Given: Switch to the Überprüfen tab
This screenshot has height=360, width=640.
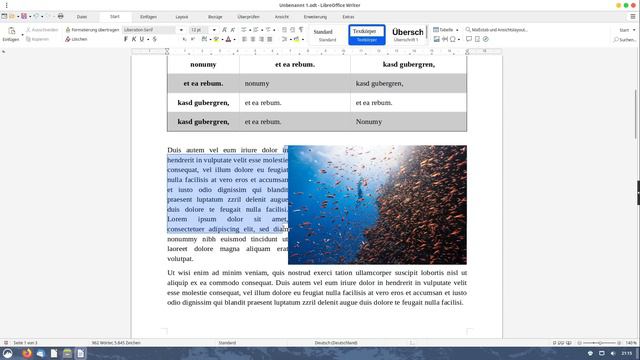Looking at the screenshot, I should [x=248, y=17].
